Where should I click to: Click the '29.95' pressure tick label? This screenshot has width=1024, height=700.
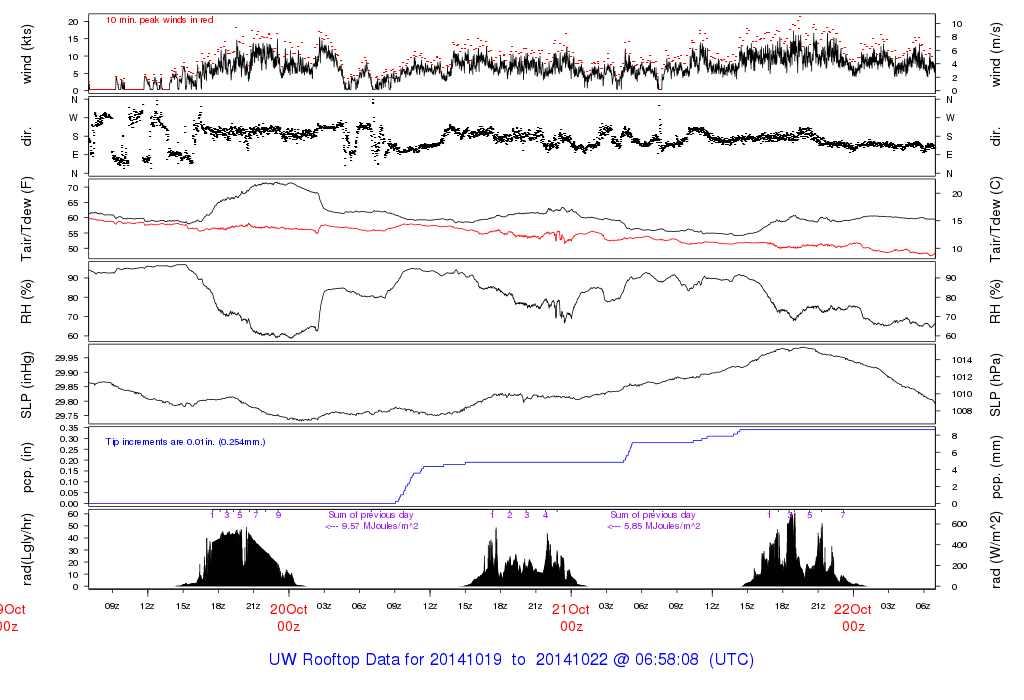click(67, 358)
